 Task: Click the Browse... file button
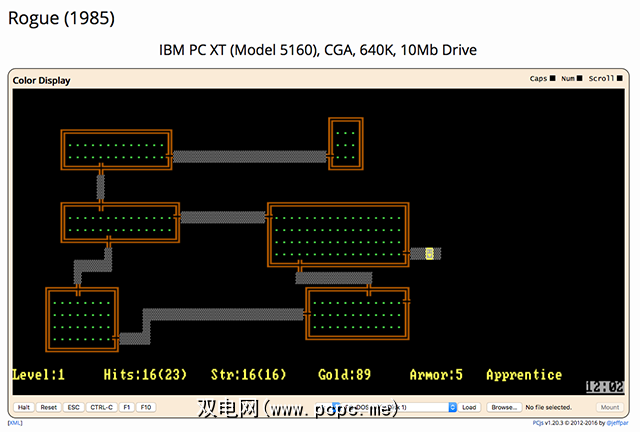(x=504, y=407)
